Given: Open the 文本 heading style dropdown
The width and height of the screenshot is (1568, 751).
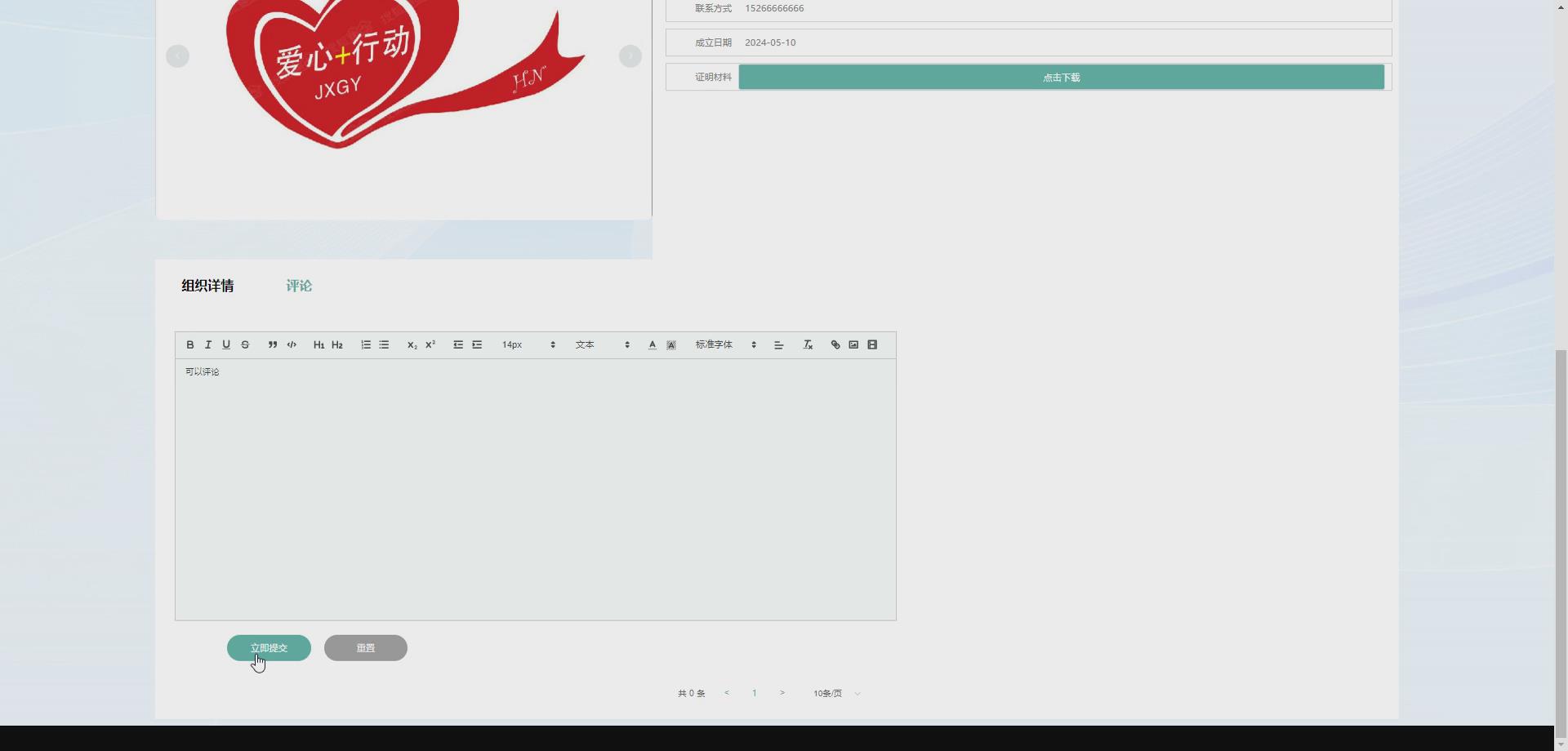Looking at the screenshot, I should click(603, 344).
